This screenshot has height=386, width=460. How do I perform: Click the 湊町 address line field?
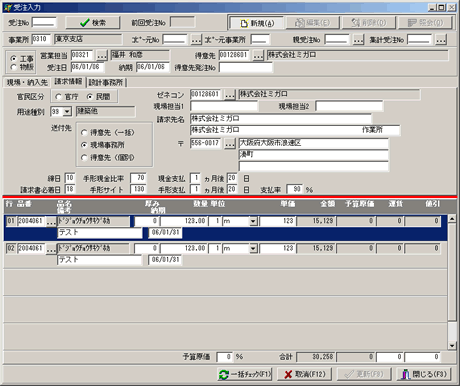(x=313, y=155)
